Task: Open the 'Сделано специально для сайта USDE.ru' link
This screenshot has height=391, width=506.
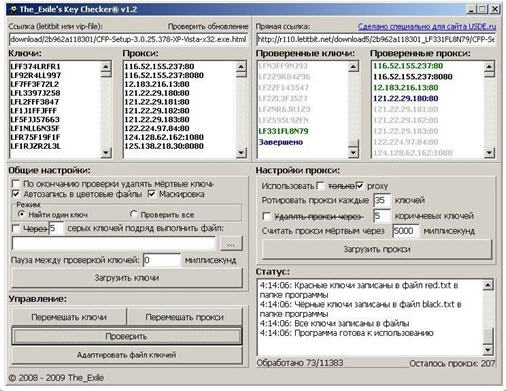Action: pos(427,26)
